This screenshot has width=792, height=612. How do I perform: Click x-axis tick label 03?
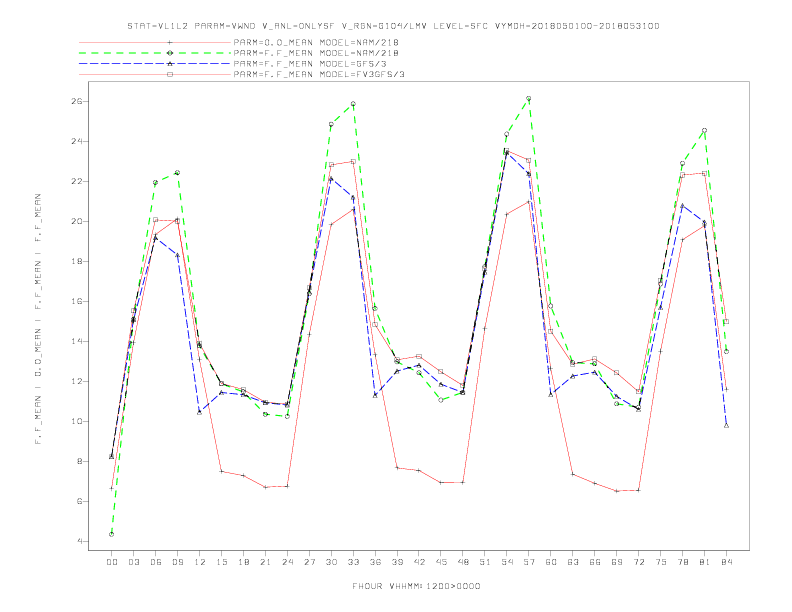pyautogui.click(x=133, y=562)
